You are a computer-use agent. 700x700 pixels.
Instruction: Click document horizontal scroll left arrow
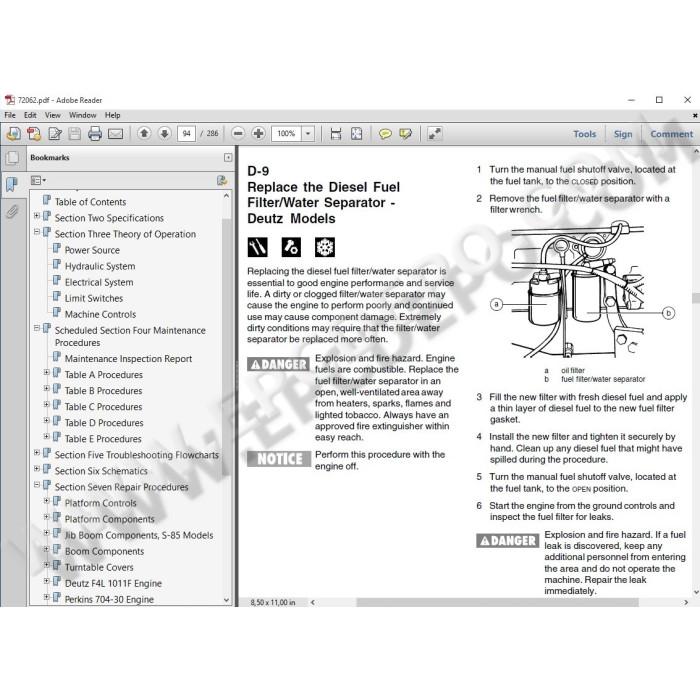pos(312,602)
